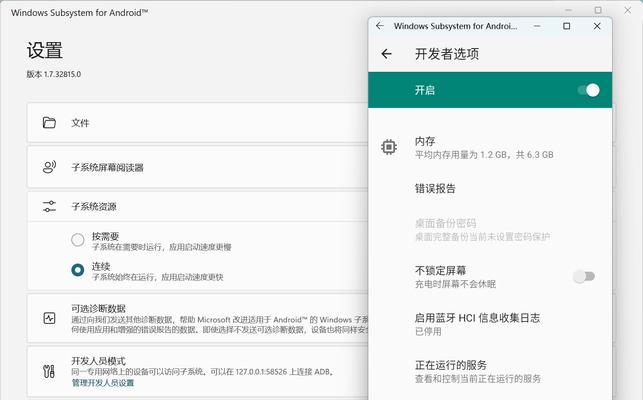643x400 pixels.
Task: Click the memory chip icon beside 内存
Action: (x=389, y=147)
